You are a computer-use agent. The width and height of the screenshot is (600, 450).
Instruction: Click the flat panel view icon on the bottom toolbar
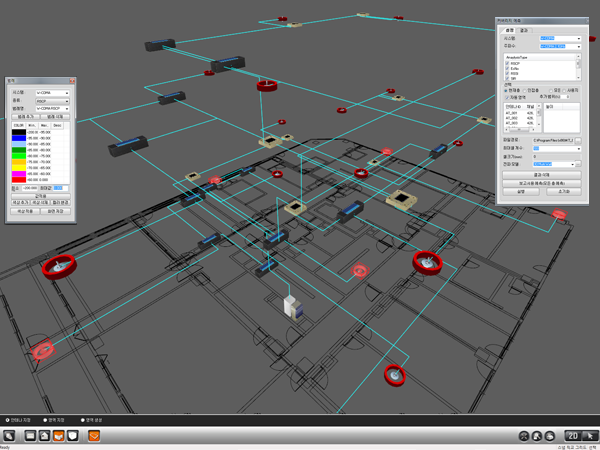click(30, 435)
